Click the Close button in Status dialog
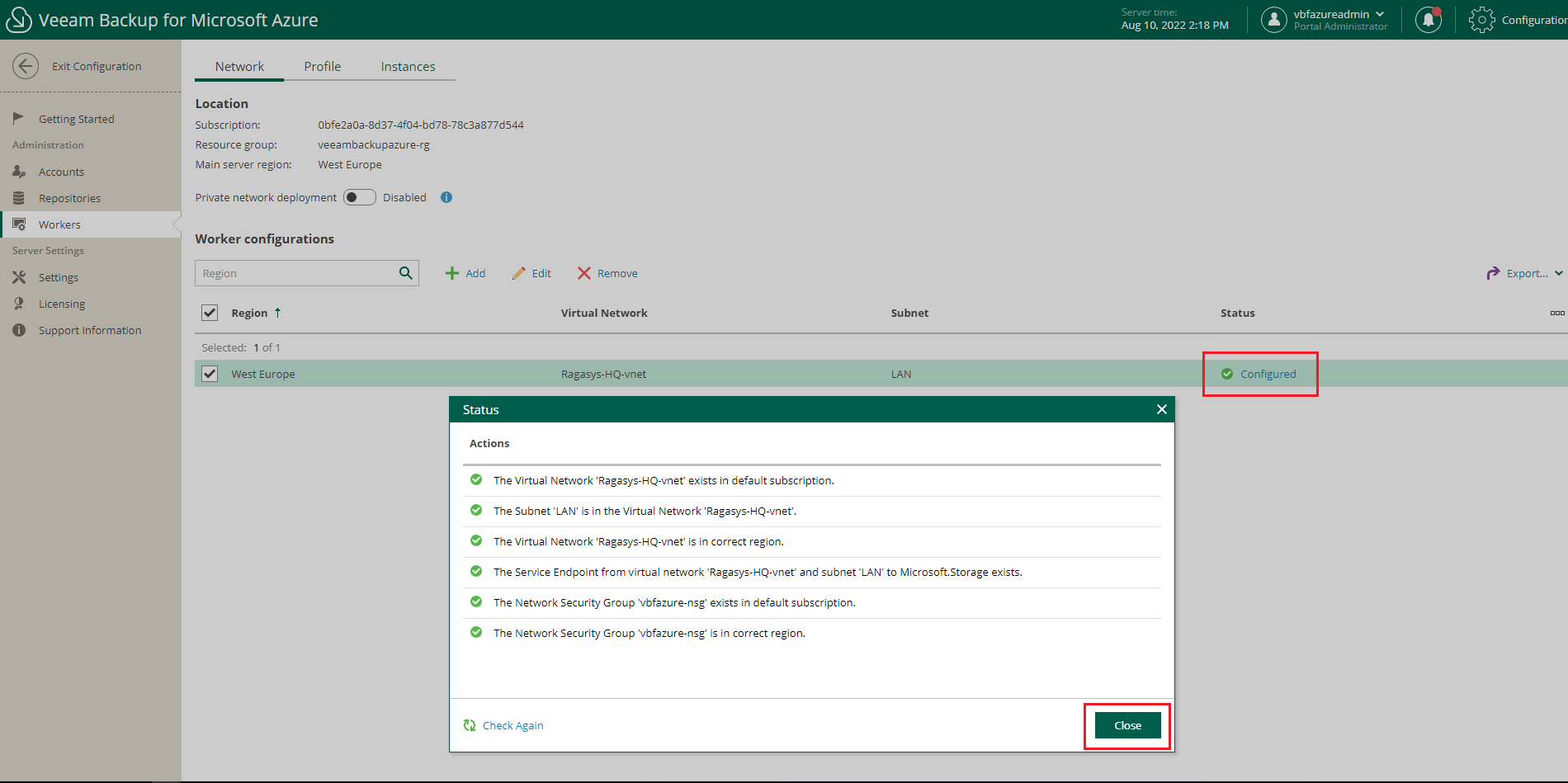The width and height of the screenshot is (1568, 783). click(x=1128, y=725)
